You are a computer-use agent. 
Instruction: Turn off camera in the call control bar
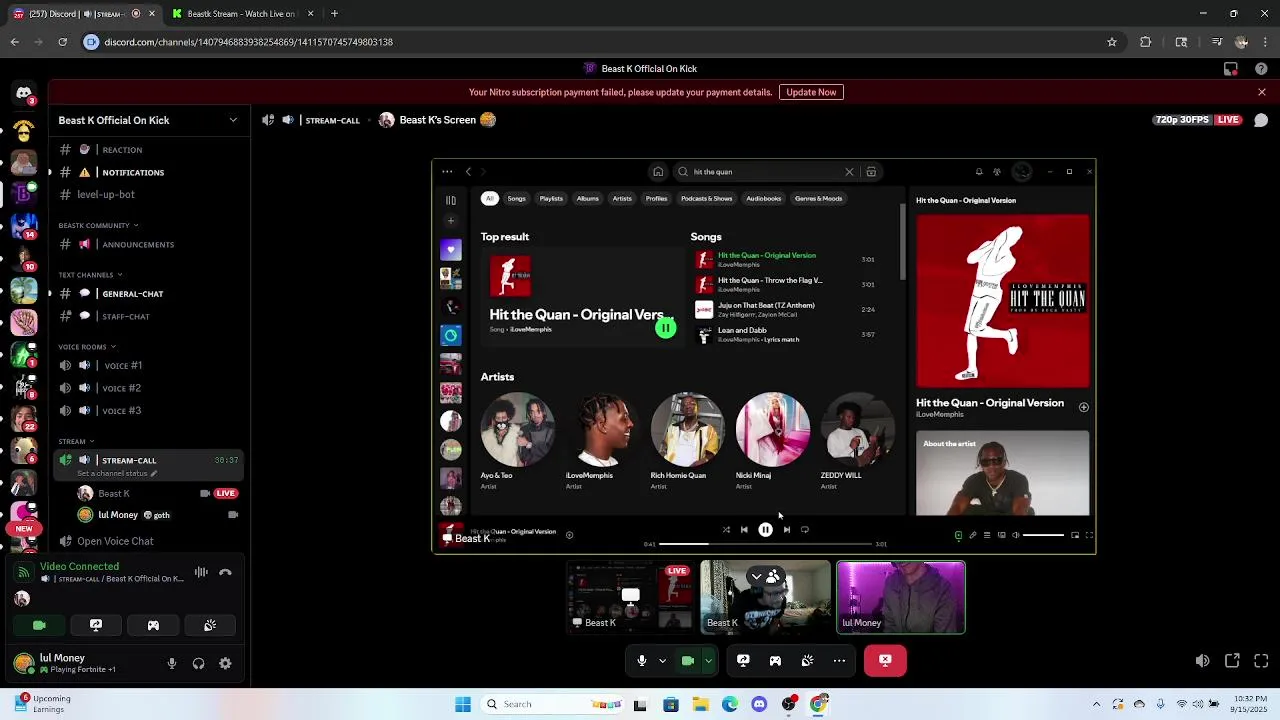point(688,660)
